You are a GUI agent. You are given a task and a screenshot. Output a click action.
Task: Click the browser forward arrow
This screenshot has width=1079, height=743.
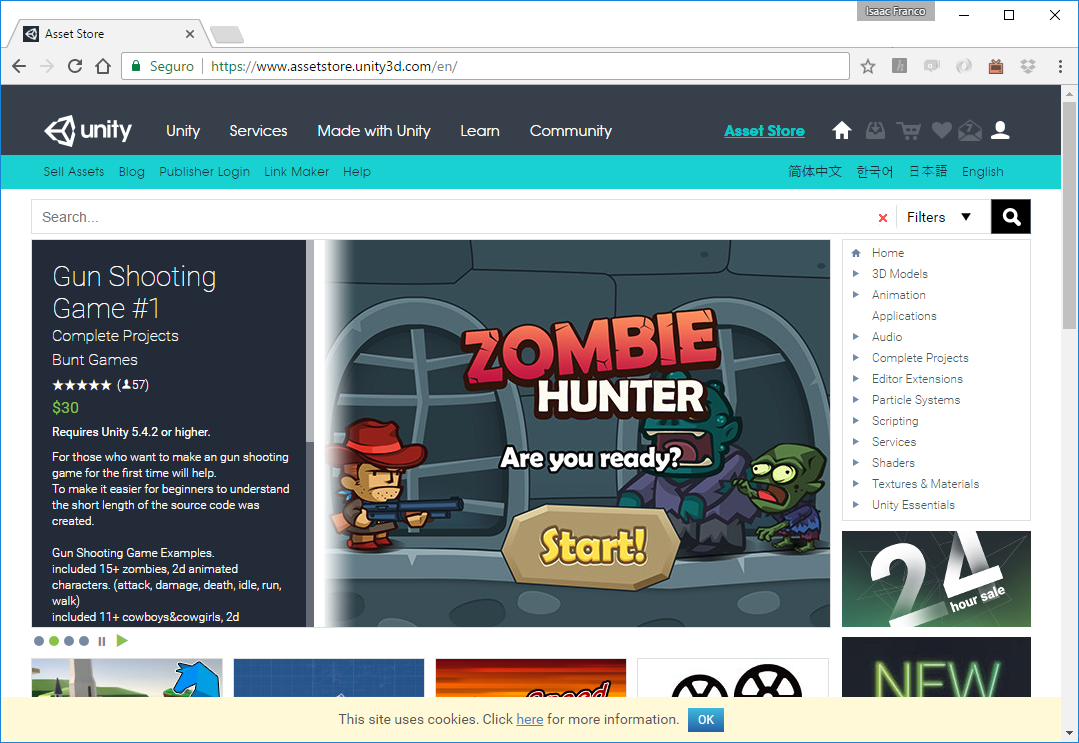point(47,66)
